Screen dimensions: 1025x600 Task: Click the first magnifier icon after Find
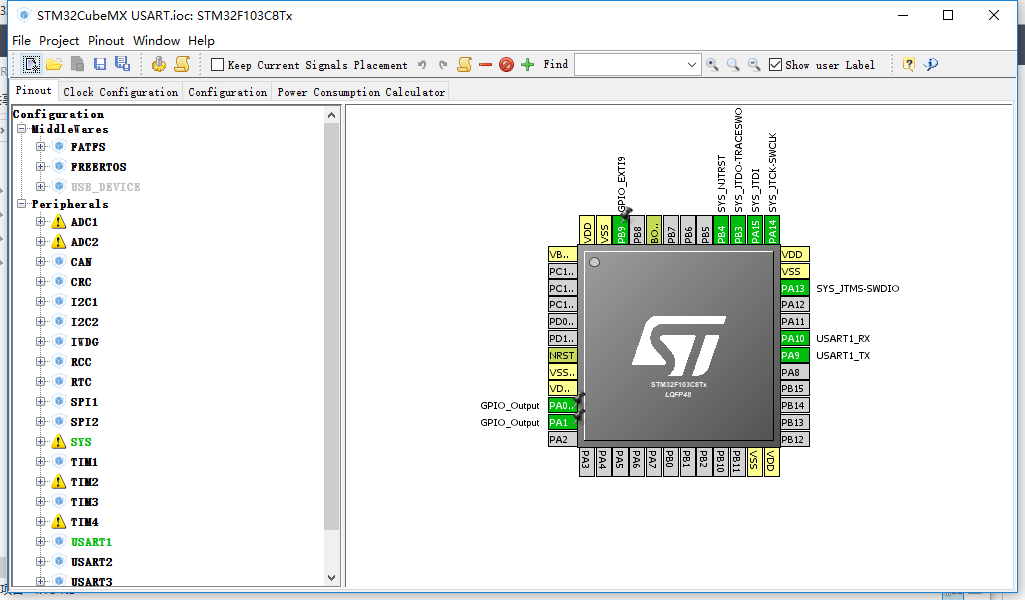click(712, 64)
